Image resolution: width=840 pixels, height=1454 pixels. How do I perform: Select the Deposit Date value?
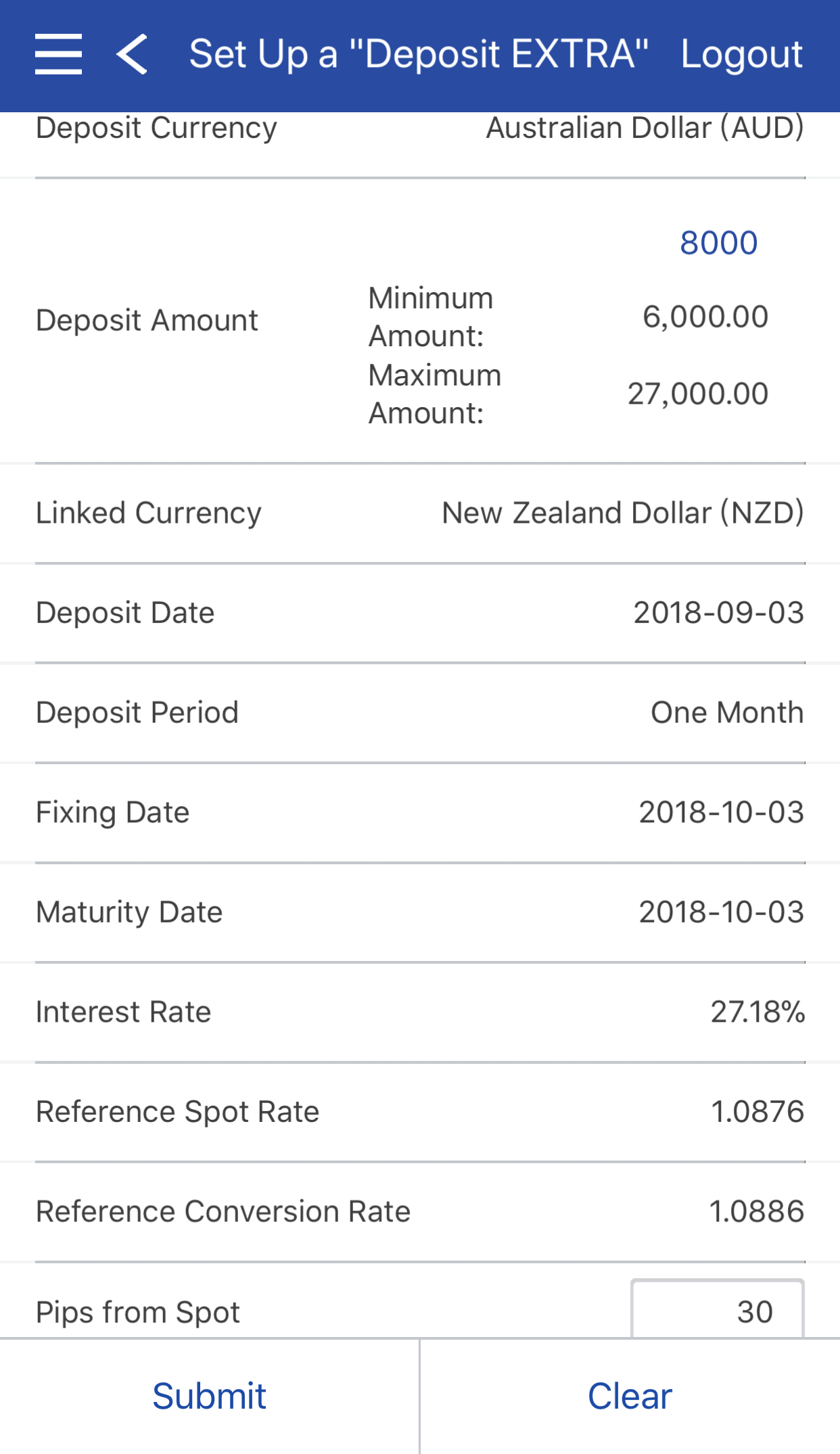click(x=718, y=613)
